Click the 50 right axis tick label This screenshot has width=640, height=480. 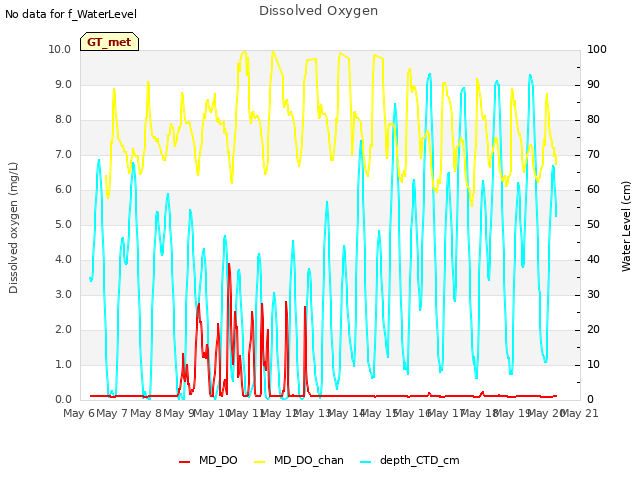(593, 224)
